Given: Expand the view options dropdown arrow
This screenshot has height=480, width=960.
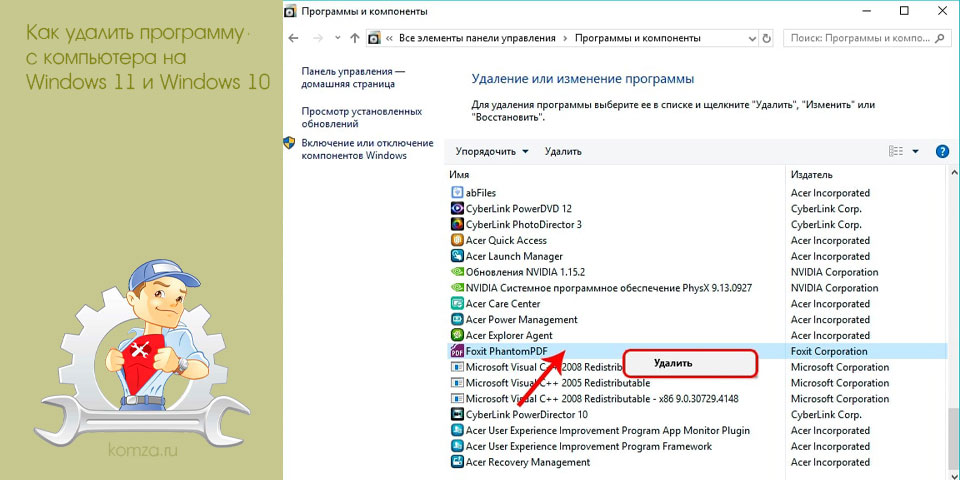Looking at the screenshot, I should (916, 151).
